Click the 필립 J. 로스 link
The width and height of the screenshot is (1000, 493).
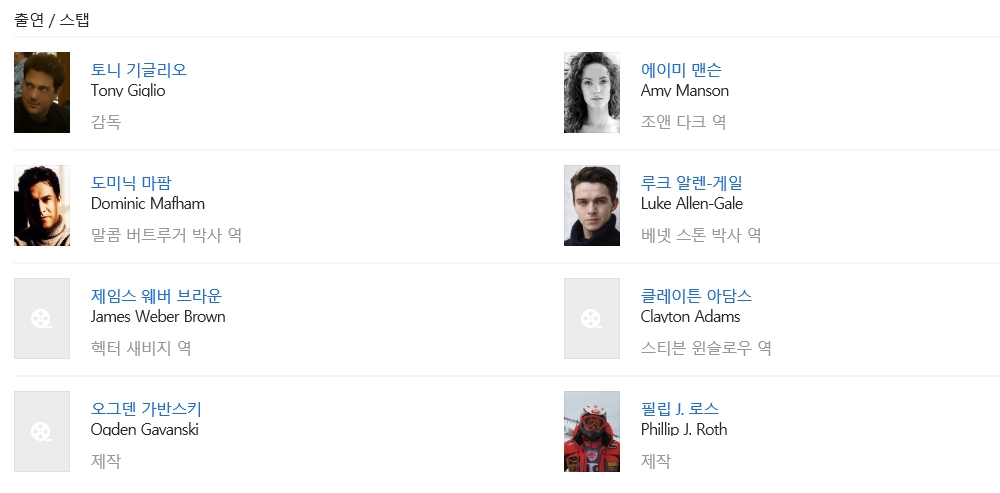(680, 409)
